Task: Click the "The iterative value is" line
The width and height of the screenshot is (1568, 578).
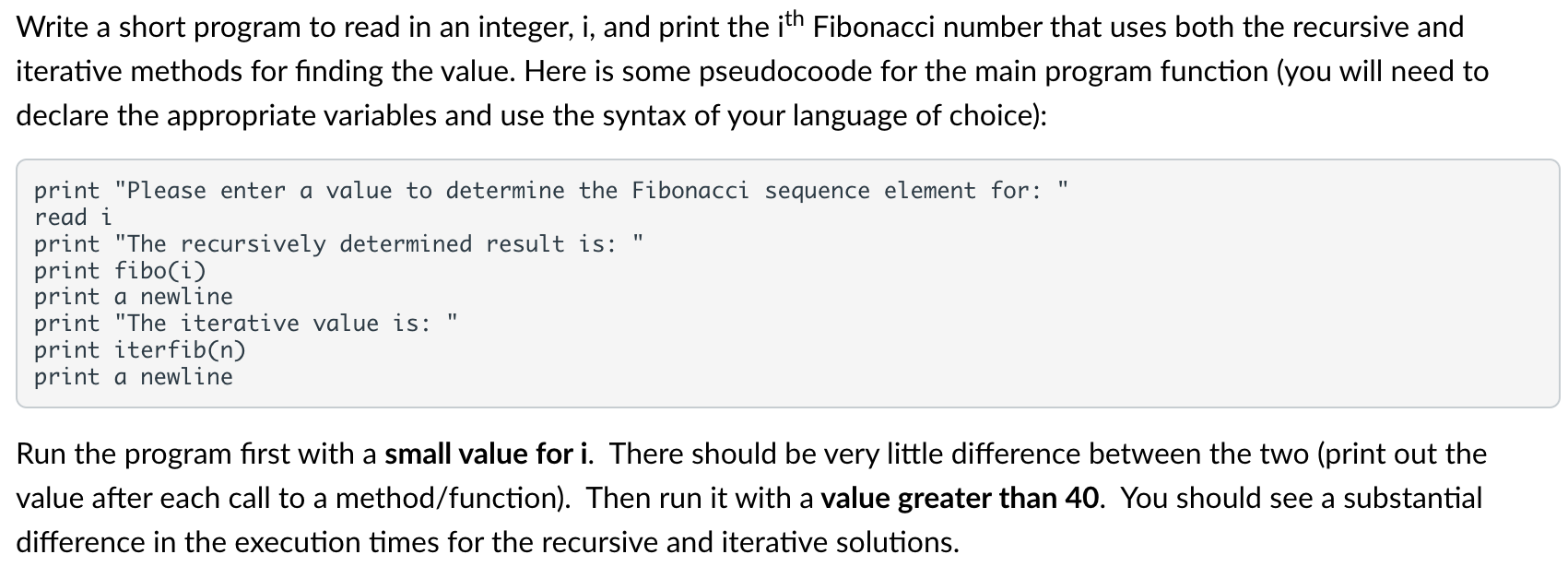Action: pos(246,324)
